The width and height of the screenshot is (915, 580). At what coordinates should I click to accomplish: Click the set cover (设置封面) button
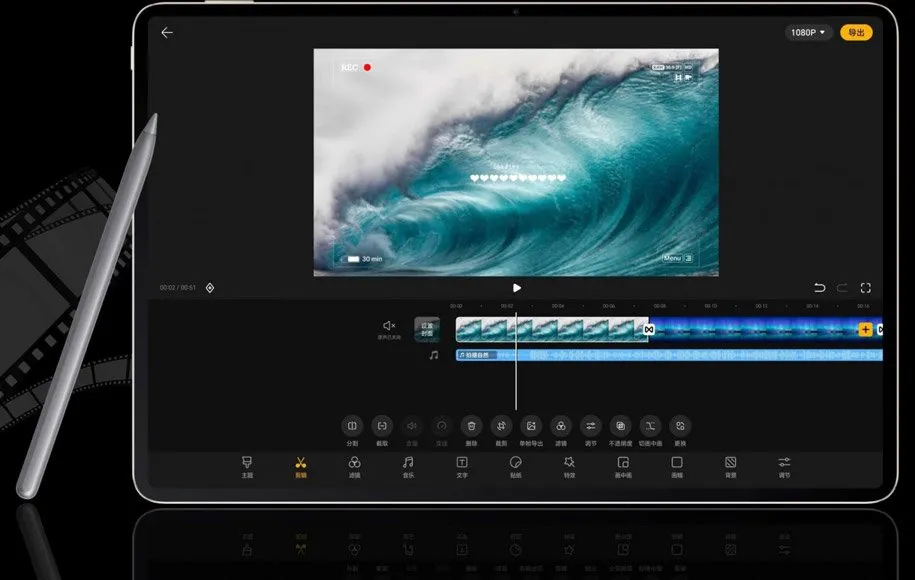[x=427, y=329]
